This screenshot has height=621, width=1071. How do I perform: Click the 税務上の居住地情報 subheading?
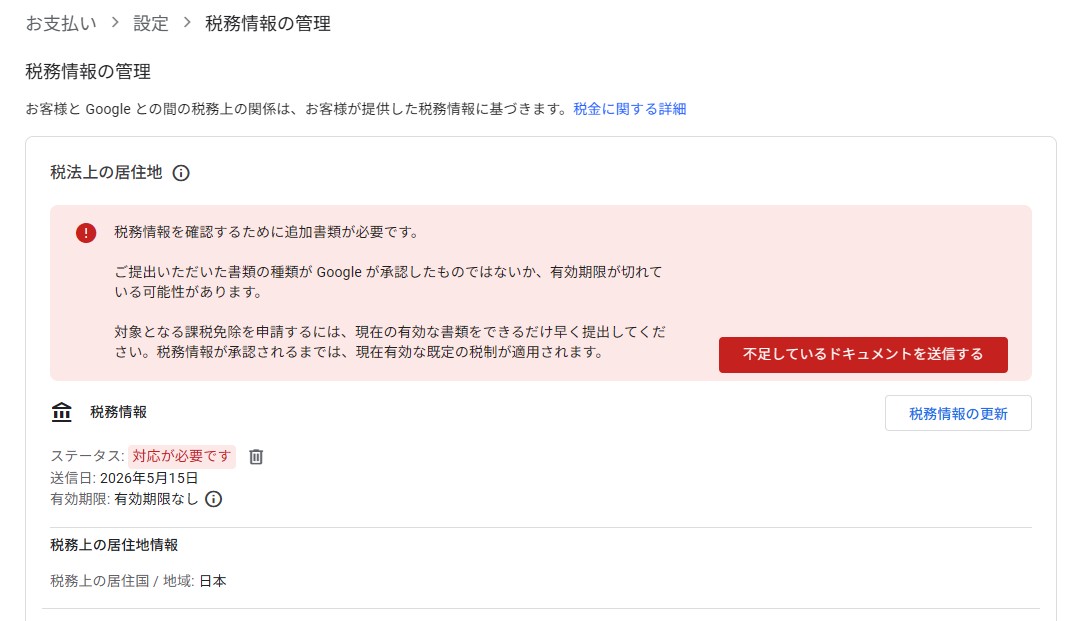[114, 544]
